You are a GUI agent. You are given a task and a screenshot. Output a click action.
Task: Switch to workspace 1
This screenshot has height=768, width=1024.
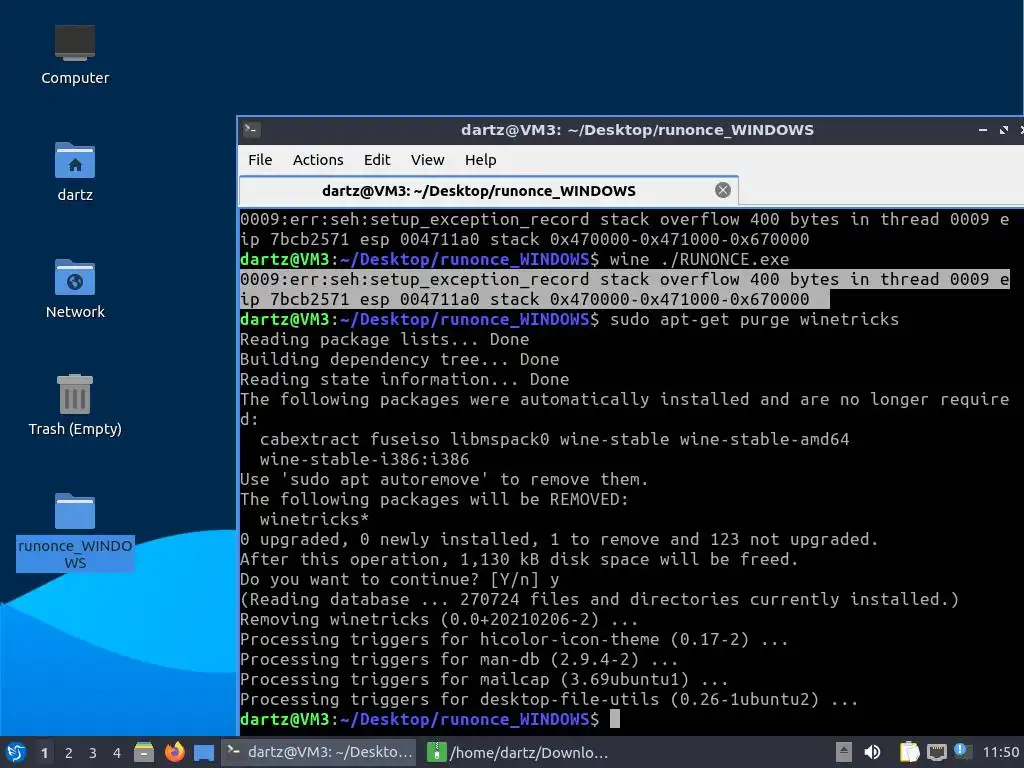(x=44, y=753)
